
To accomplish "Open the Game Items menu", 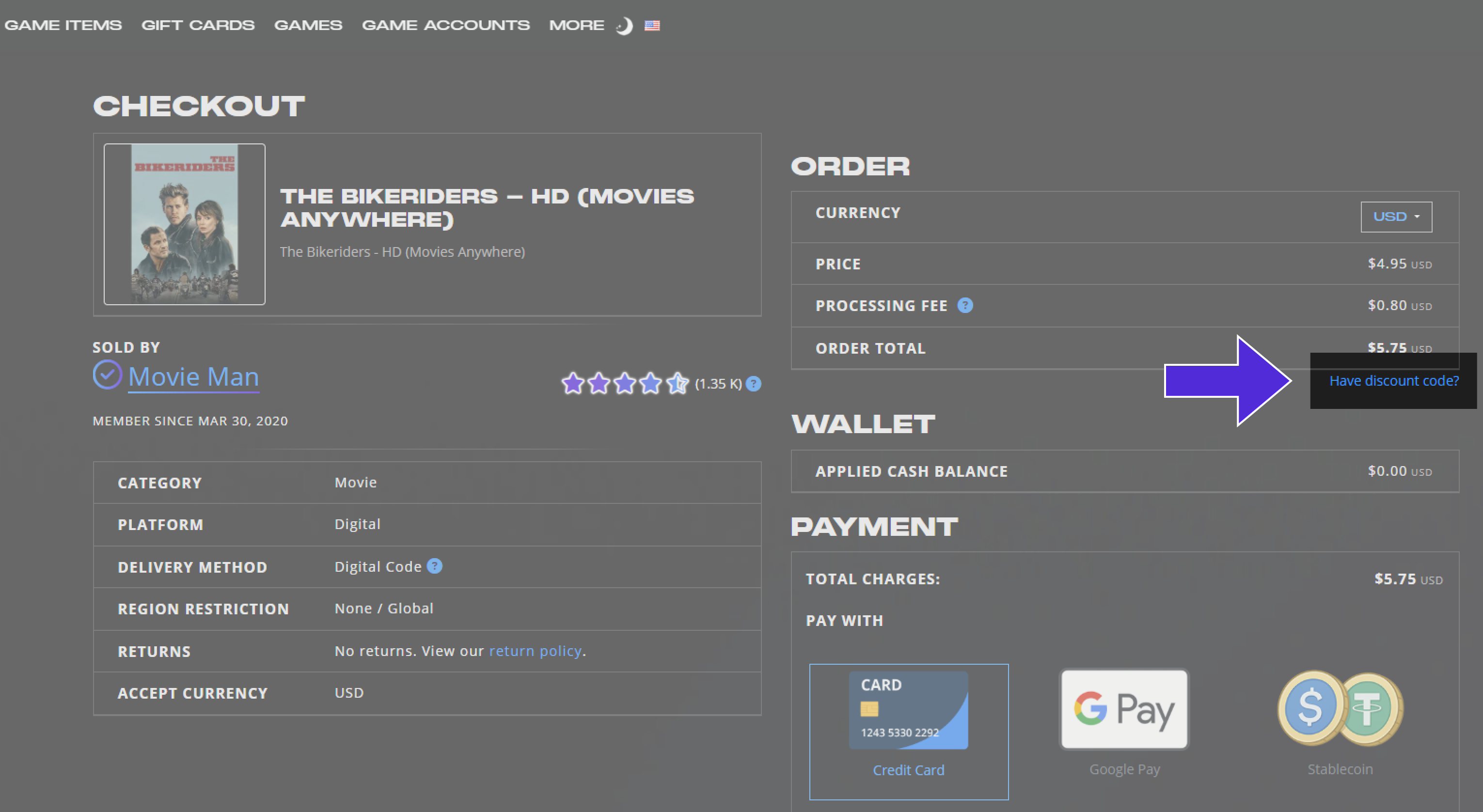I will (63, 25).
